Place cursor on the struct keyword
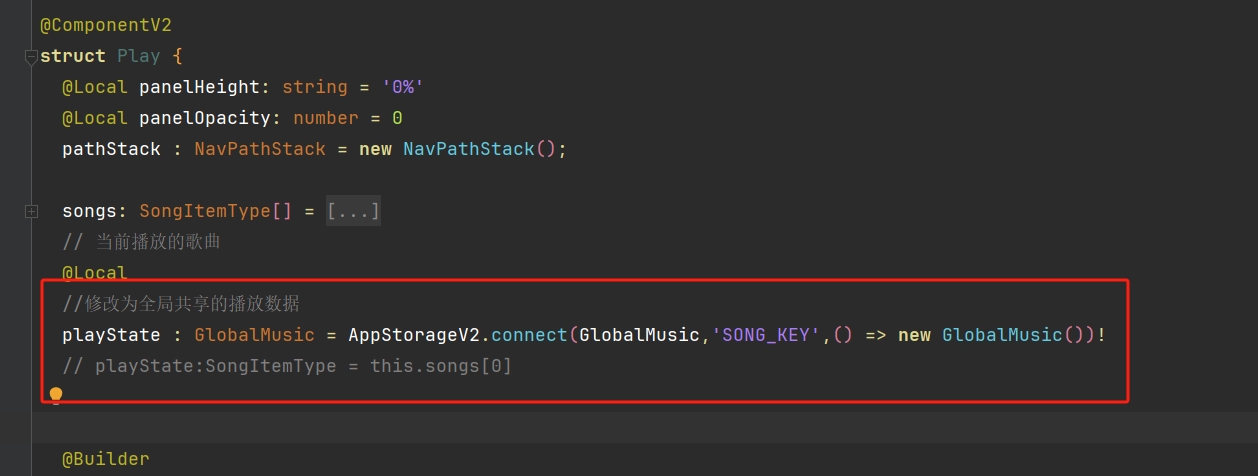The height and width of the screenshot is (476, 1258). click(73, 56)
